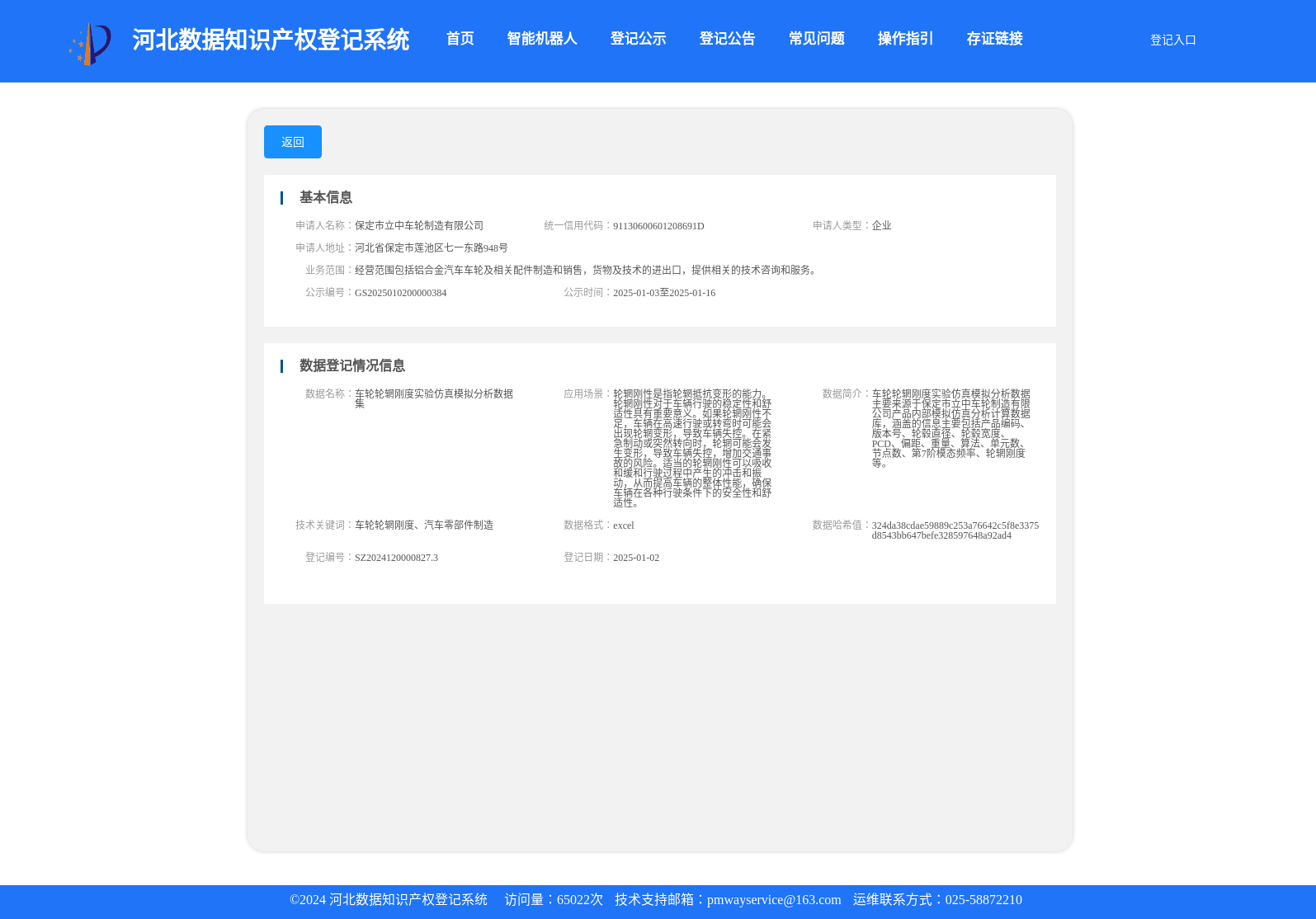
Task: Go to 登记公示 in navigation
Action: pos(638,39)
